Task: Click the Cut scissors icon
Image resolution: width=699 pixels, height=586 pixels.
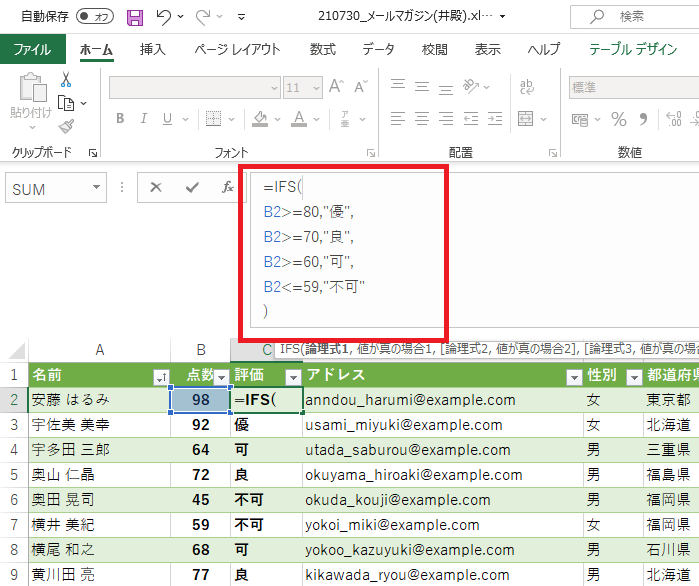Action: coord(66,79)
